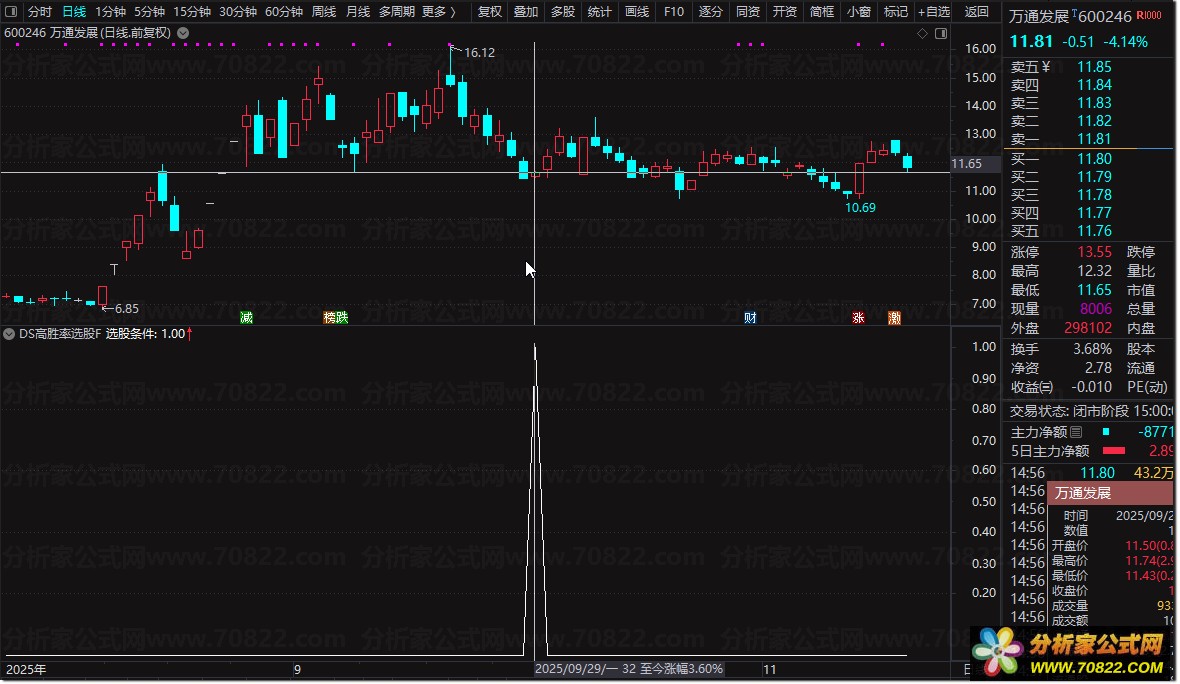
Task: Click 换手 turnover 3.68%
Action: (1093, 349)
